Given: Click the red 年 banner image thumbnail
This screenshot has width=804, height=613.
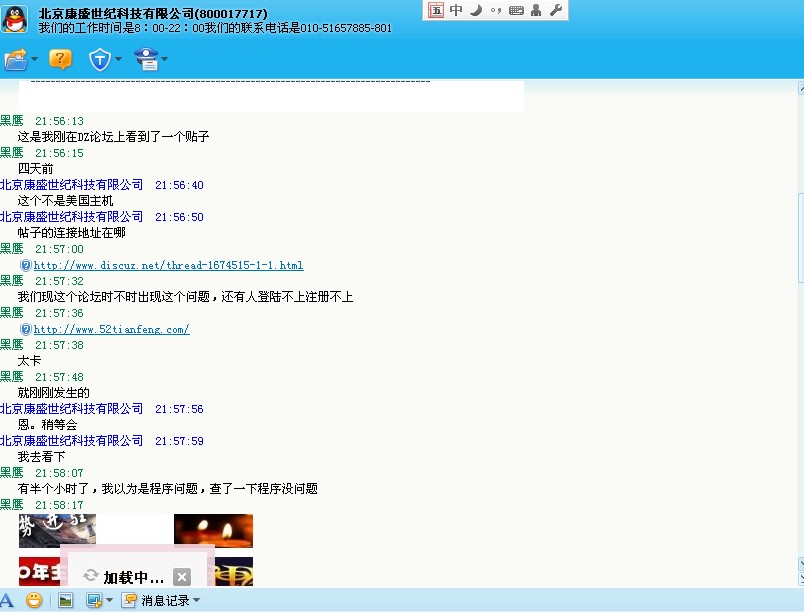Looking at the screenshot, I should pos(39,571).
